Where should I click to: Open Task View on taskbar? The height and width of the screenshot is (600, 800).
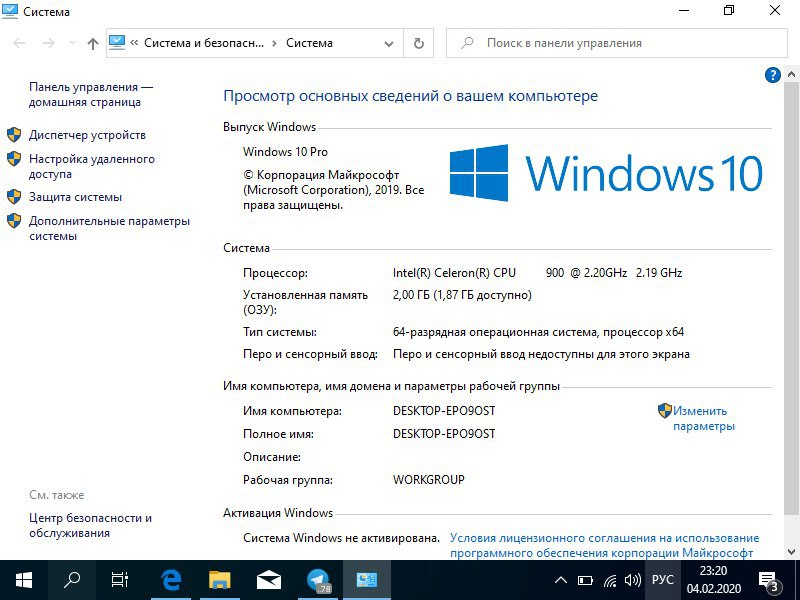[119, 580]
